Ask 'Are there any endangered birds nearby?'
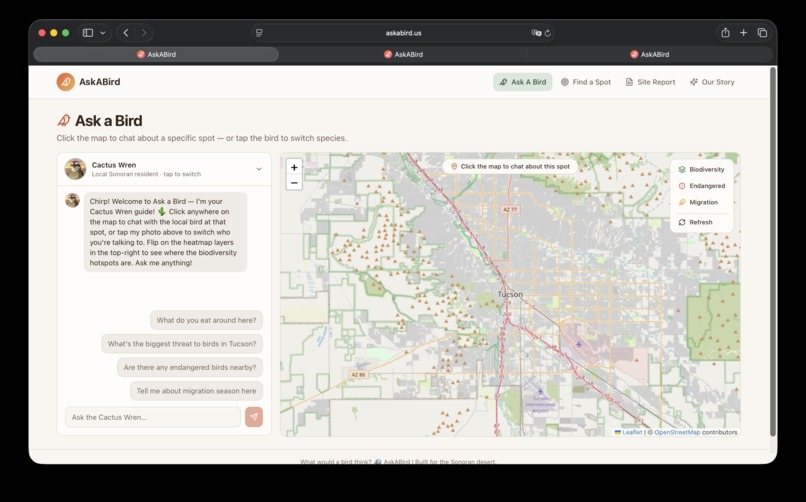This screenshot has width=806, height=502. pos(190,367)
